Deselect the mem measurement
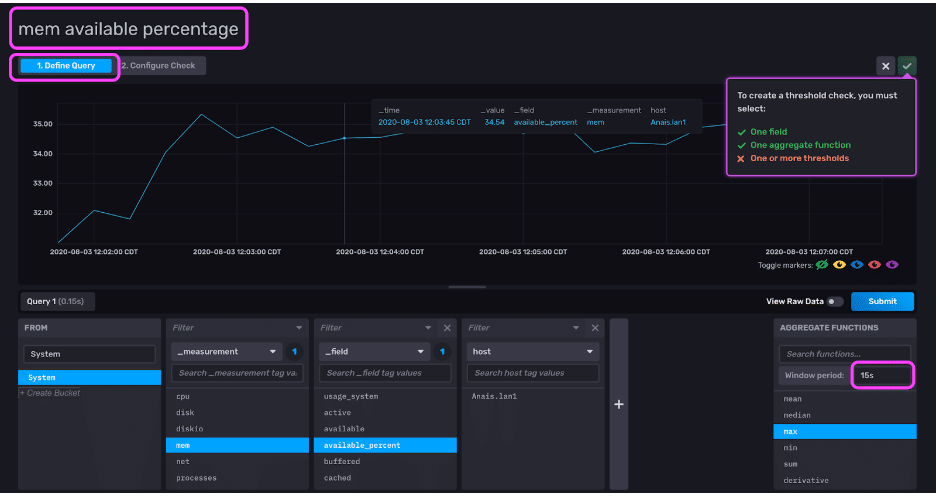Image resolution: width=940 pixels, height=496 pixels. click(x=237, y=445)
